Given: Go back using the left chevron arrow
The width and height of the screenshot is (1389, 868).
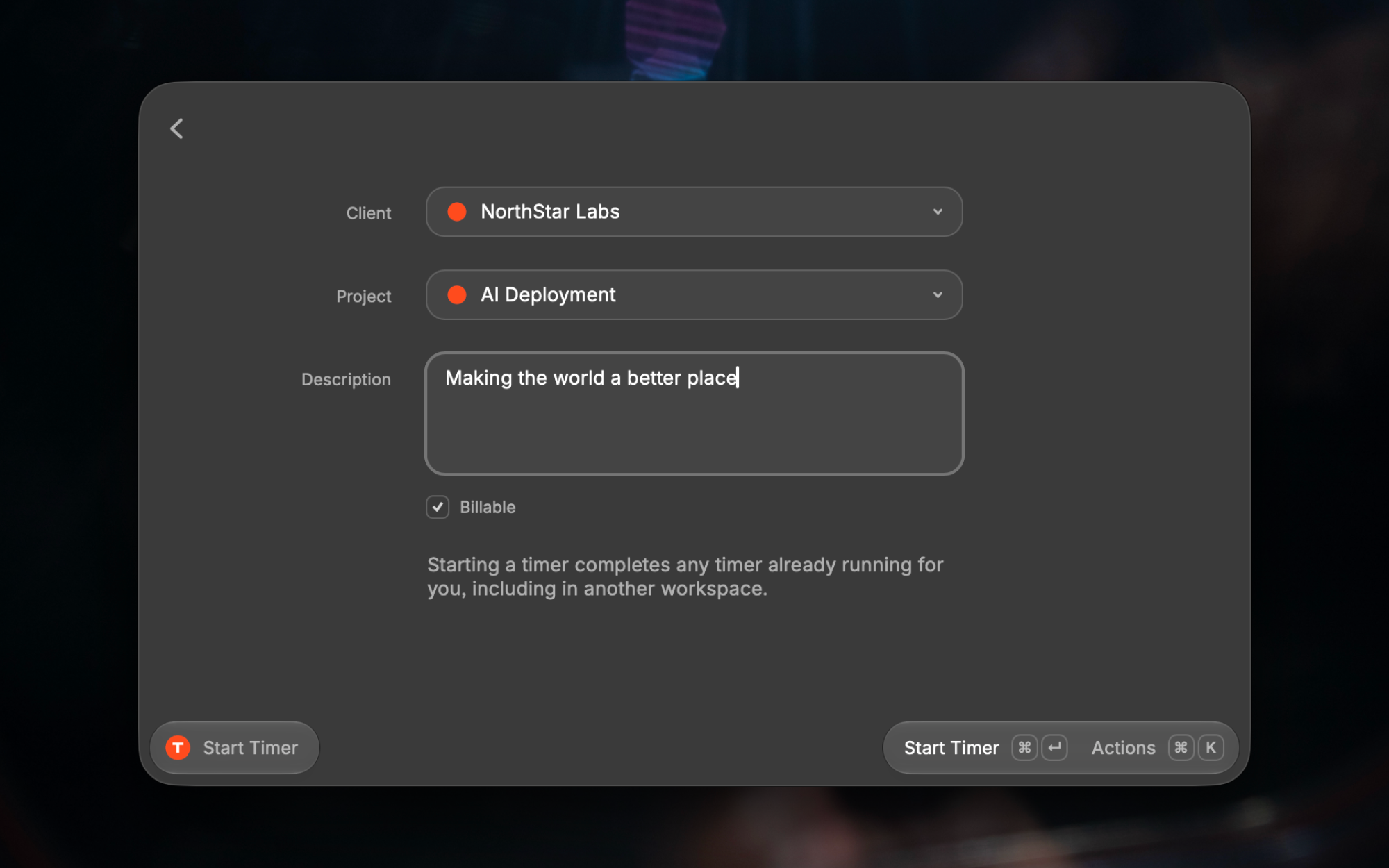Looking at the screenshot, I should coord(176,128).
